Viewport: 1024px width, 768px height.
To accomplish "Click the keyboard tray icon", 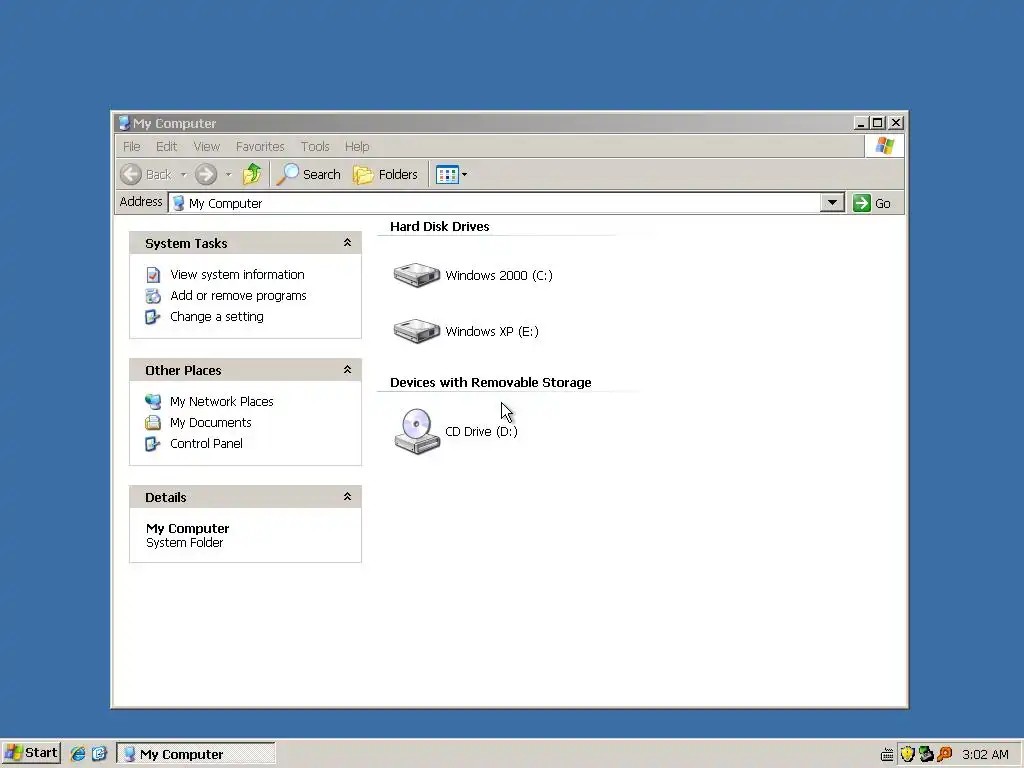I will [x=887, y=755].
